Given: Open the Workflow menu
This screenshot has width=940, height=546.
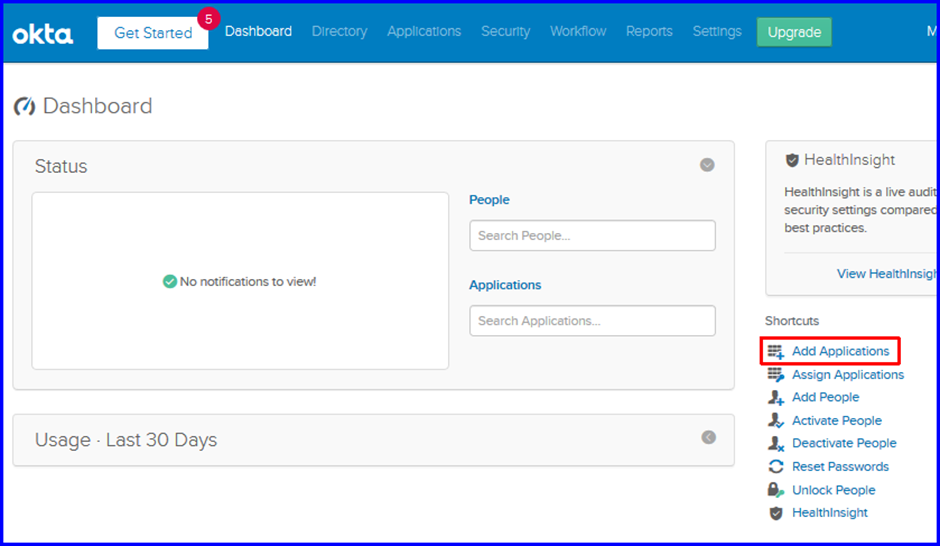Looking at the screenshot, I should pos(578,31).
